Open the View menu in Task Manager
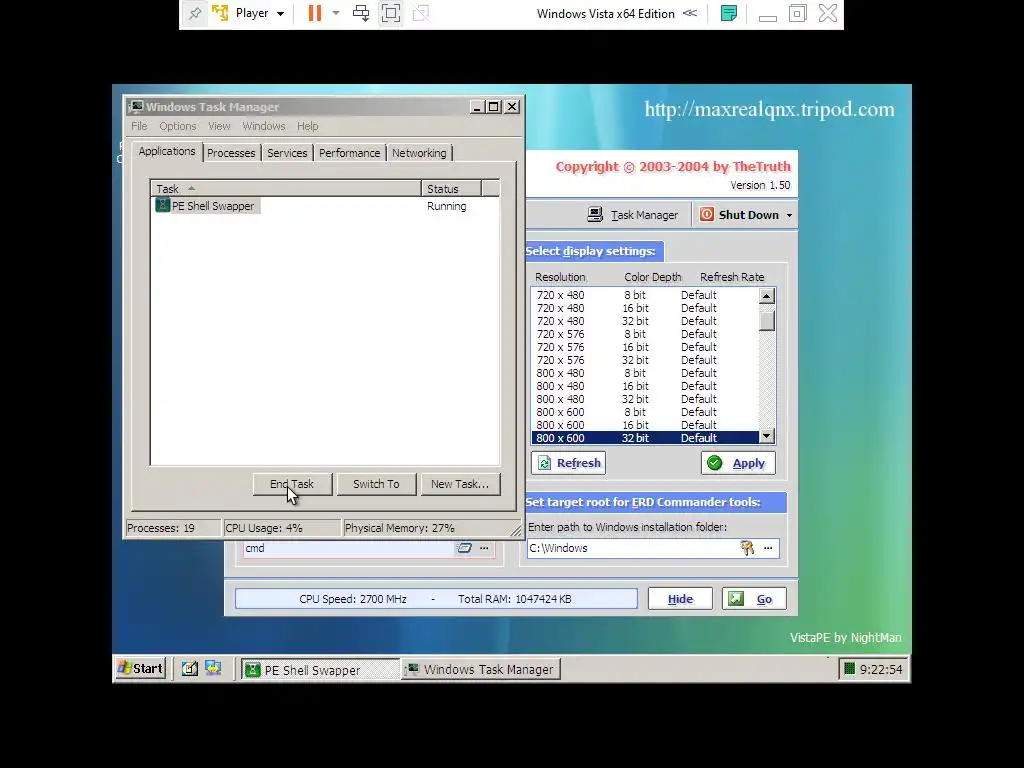This screenshot has width=1024, height=768. tap(219, 126)
